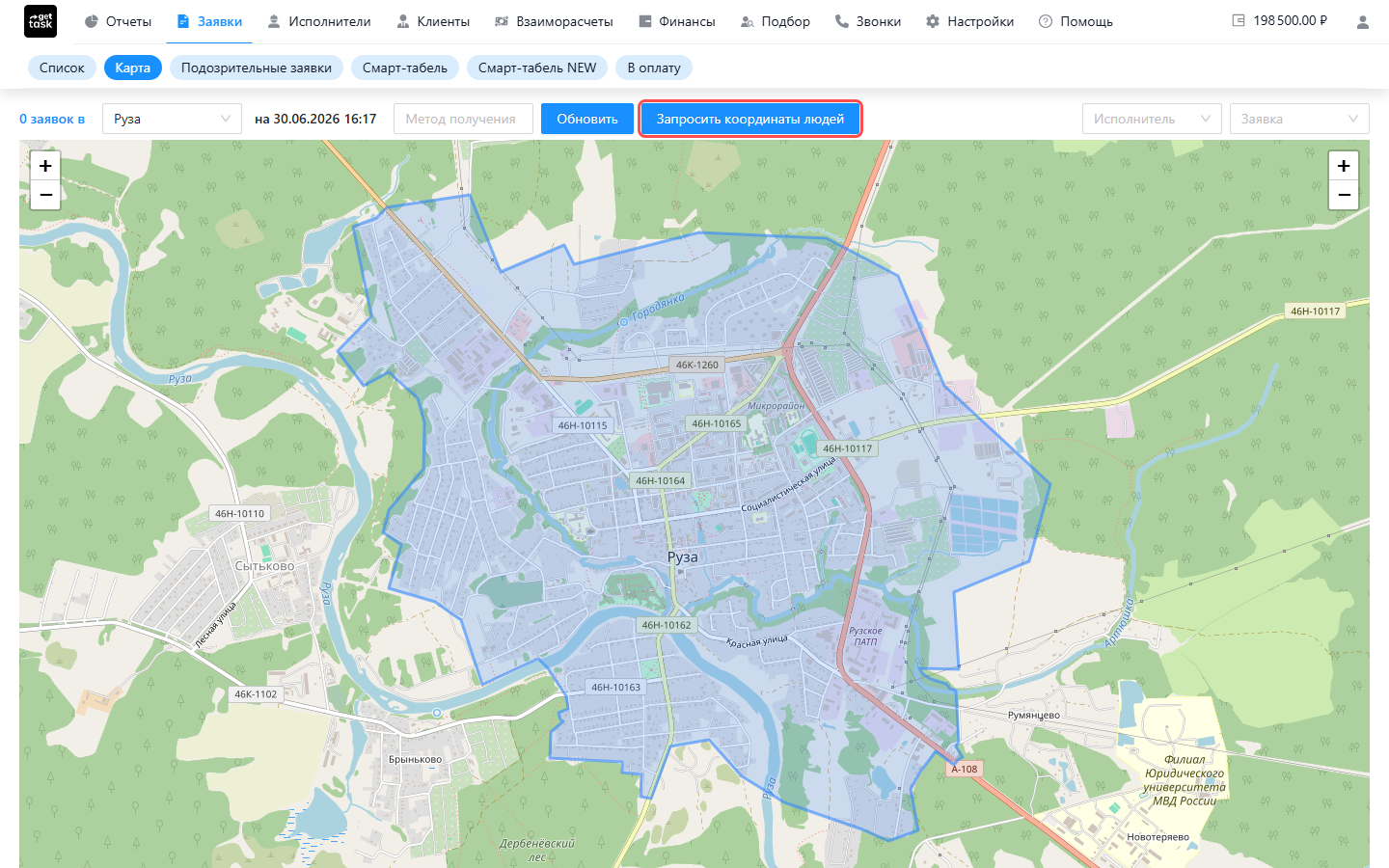Zoom in using left map plus button
The width and height of the screenshot is (1389, 868).
coord(45,166)
